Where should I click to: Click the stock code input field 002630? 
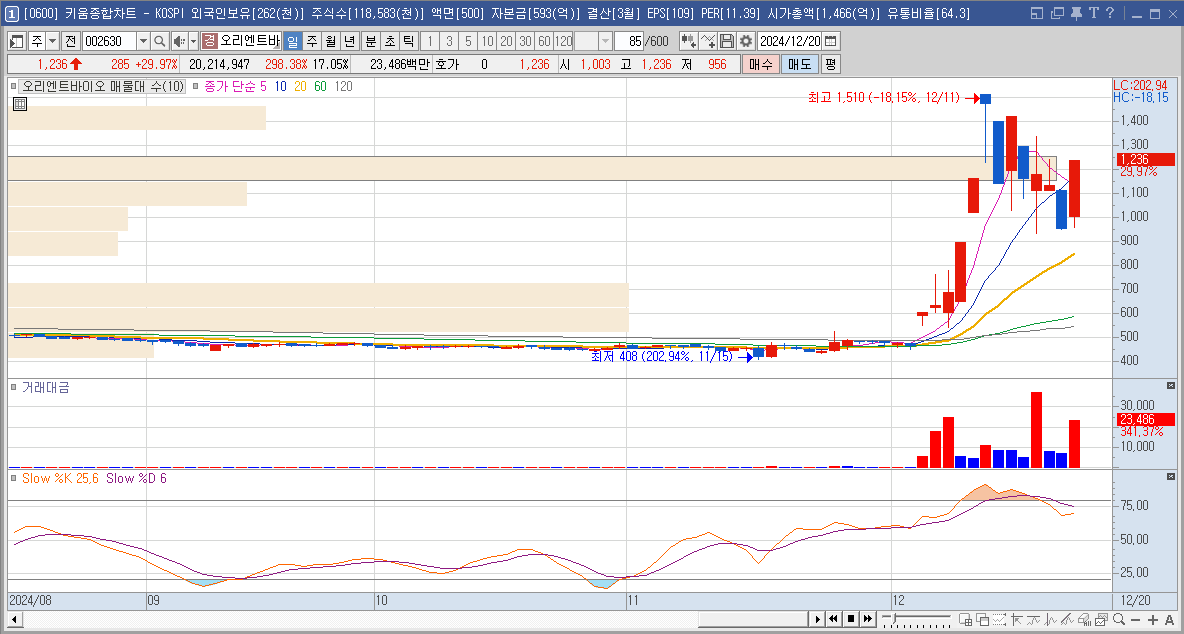pyautogui.click(x=109, y=42)
